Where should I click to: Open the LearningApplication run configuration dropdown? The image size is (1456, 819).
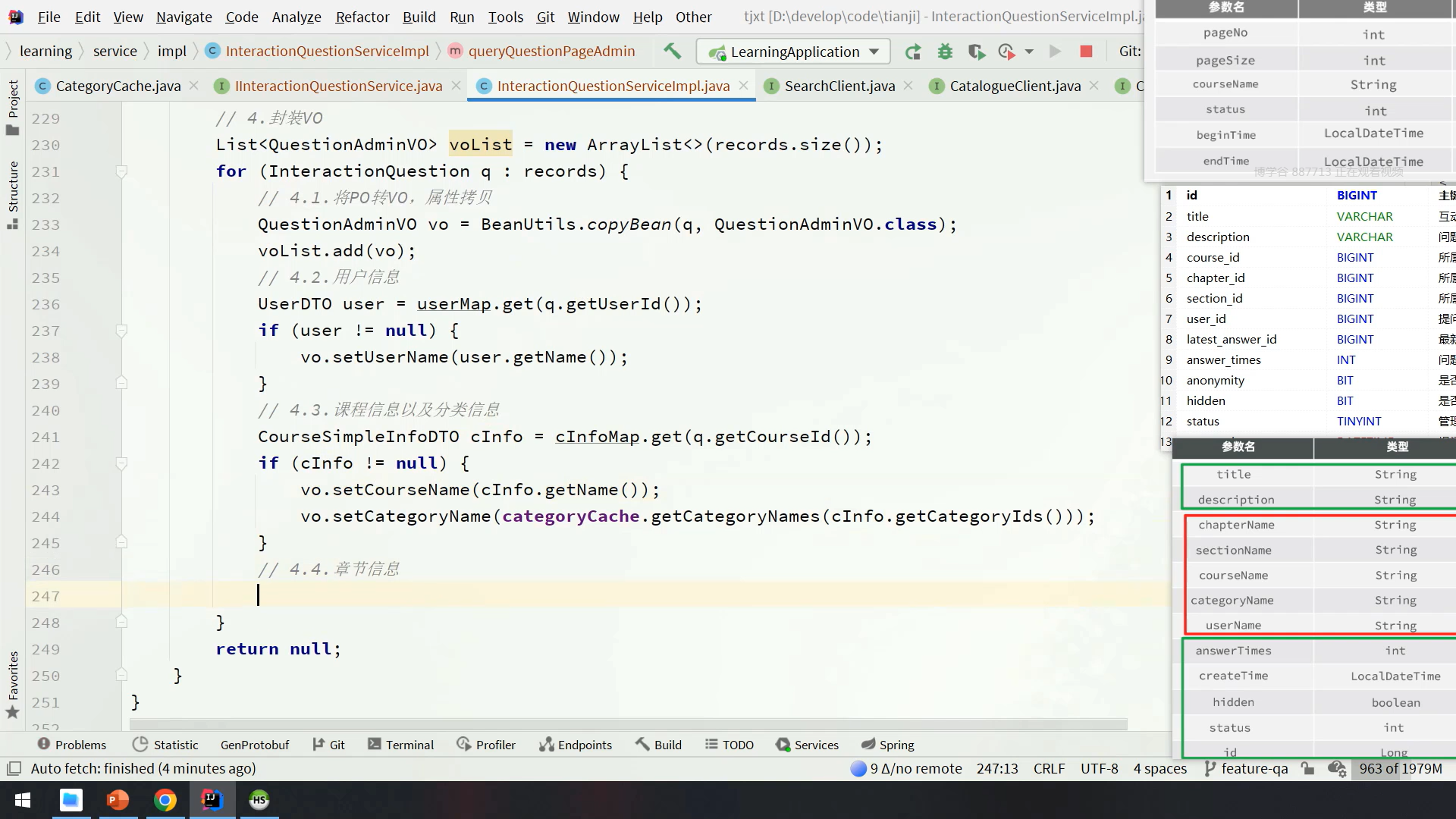point(792,52)
